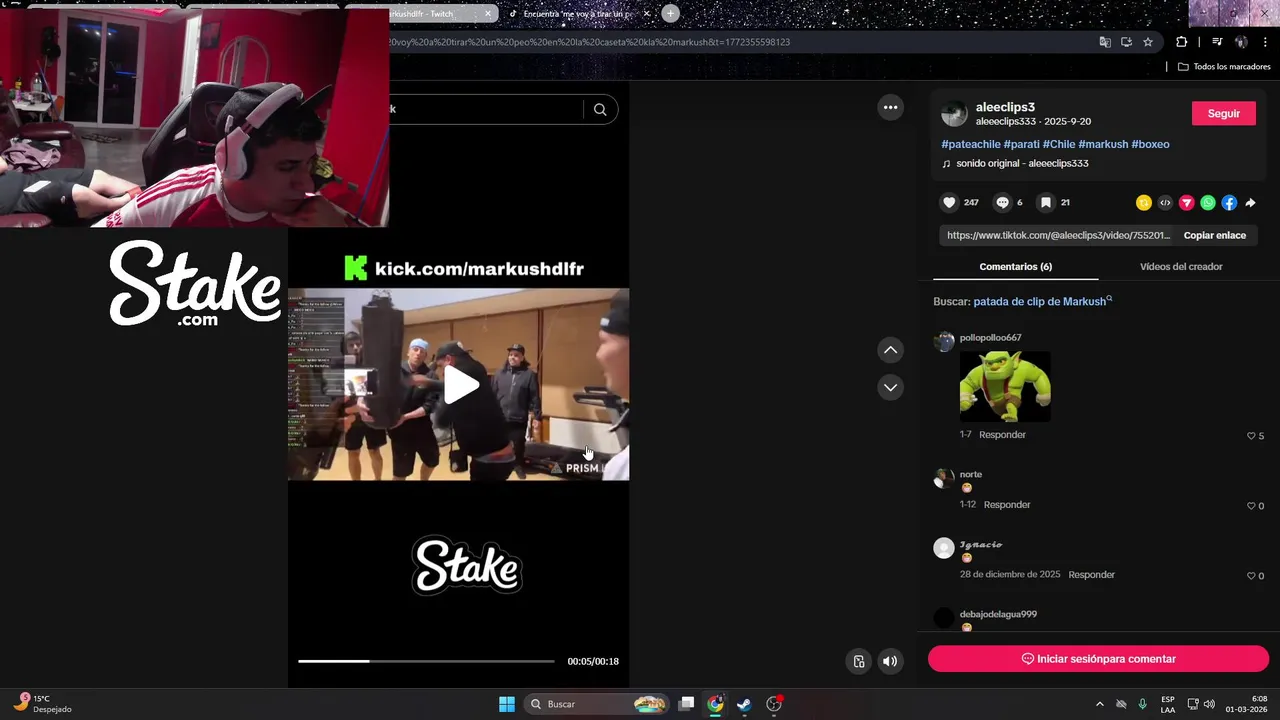Open more share options arrow
Image resolution: width=1280 pixels, height=720 pixels.
(1250, 203)
